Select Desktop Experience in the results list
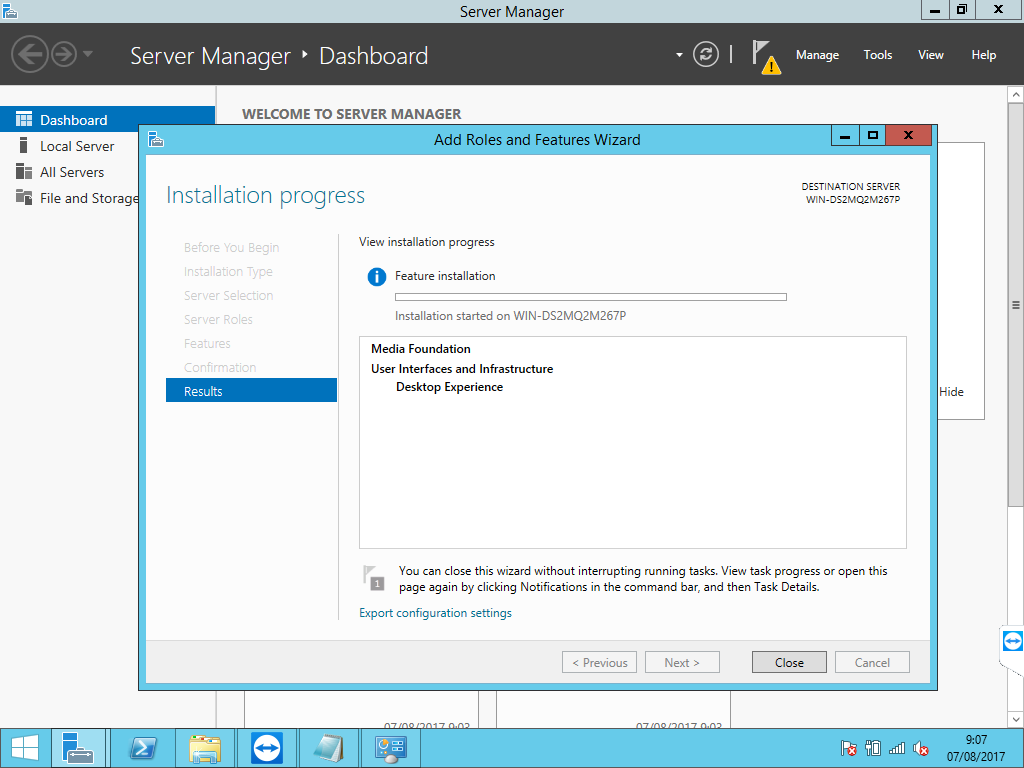This screenshot has height=768, width=1024. (449, 387)
